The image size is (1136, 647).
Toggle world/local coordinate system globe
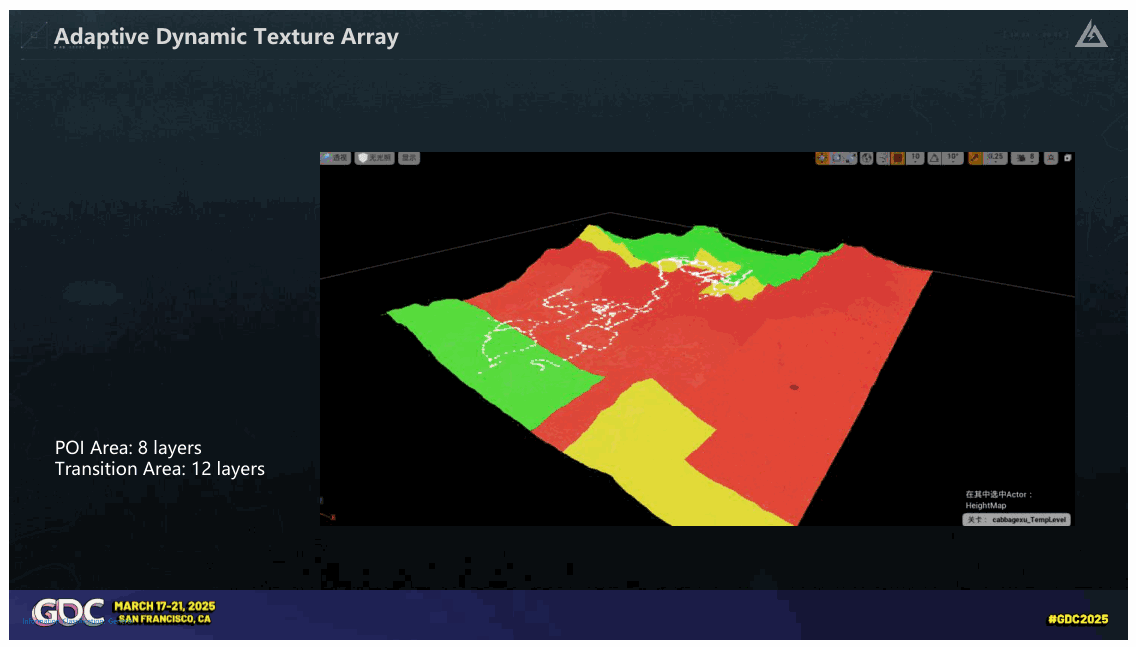click(x=866, y=158)
